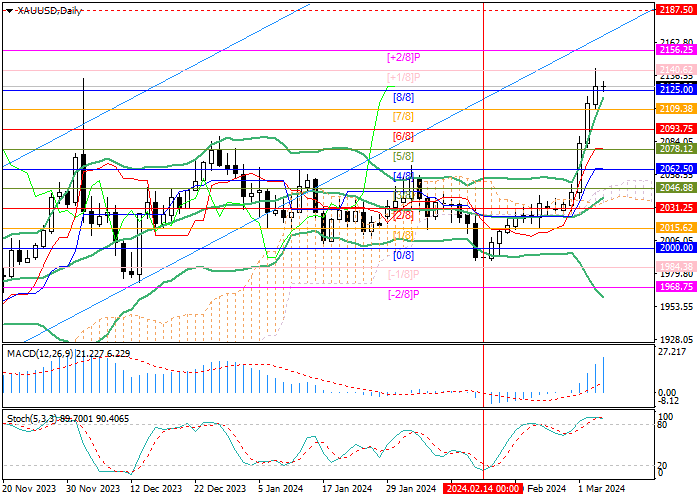The image size is (700, 500).
Task: Click the [7/8] Murrey level label
Action: (x=404, y=117)
